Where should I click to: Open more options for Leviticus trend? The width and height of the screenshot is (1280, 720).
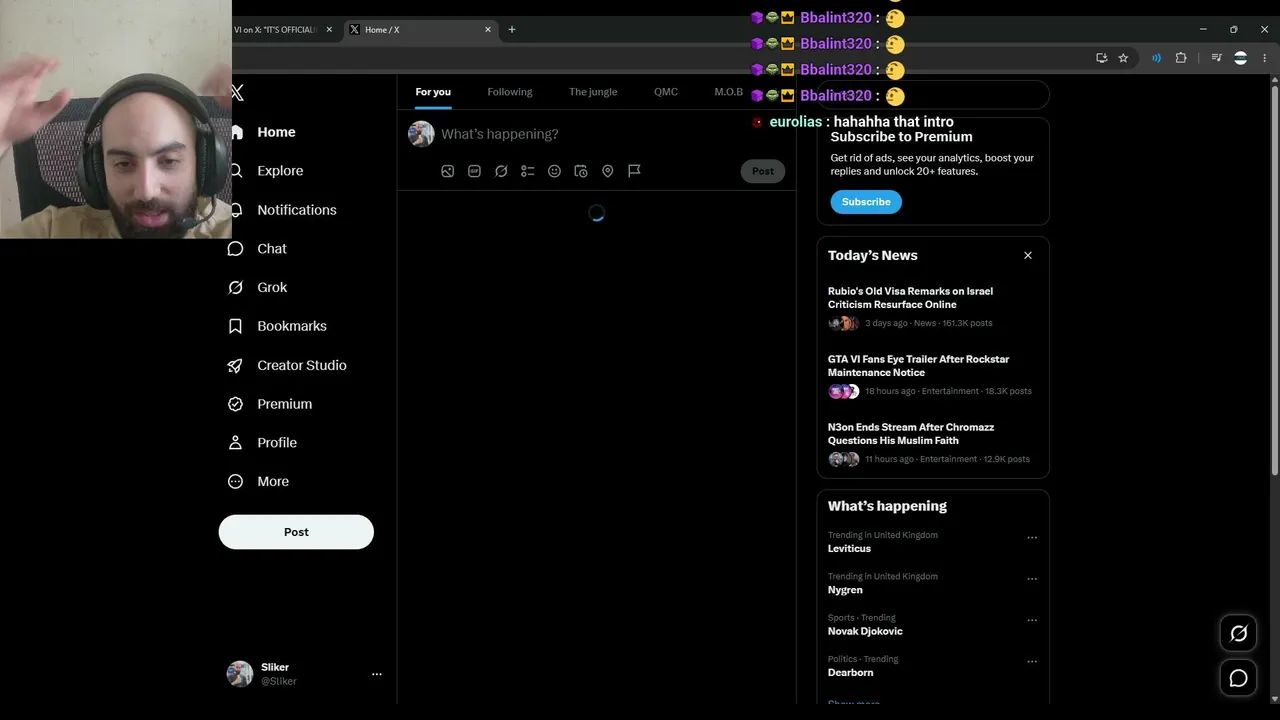point(1032,538)
